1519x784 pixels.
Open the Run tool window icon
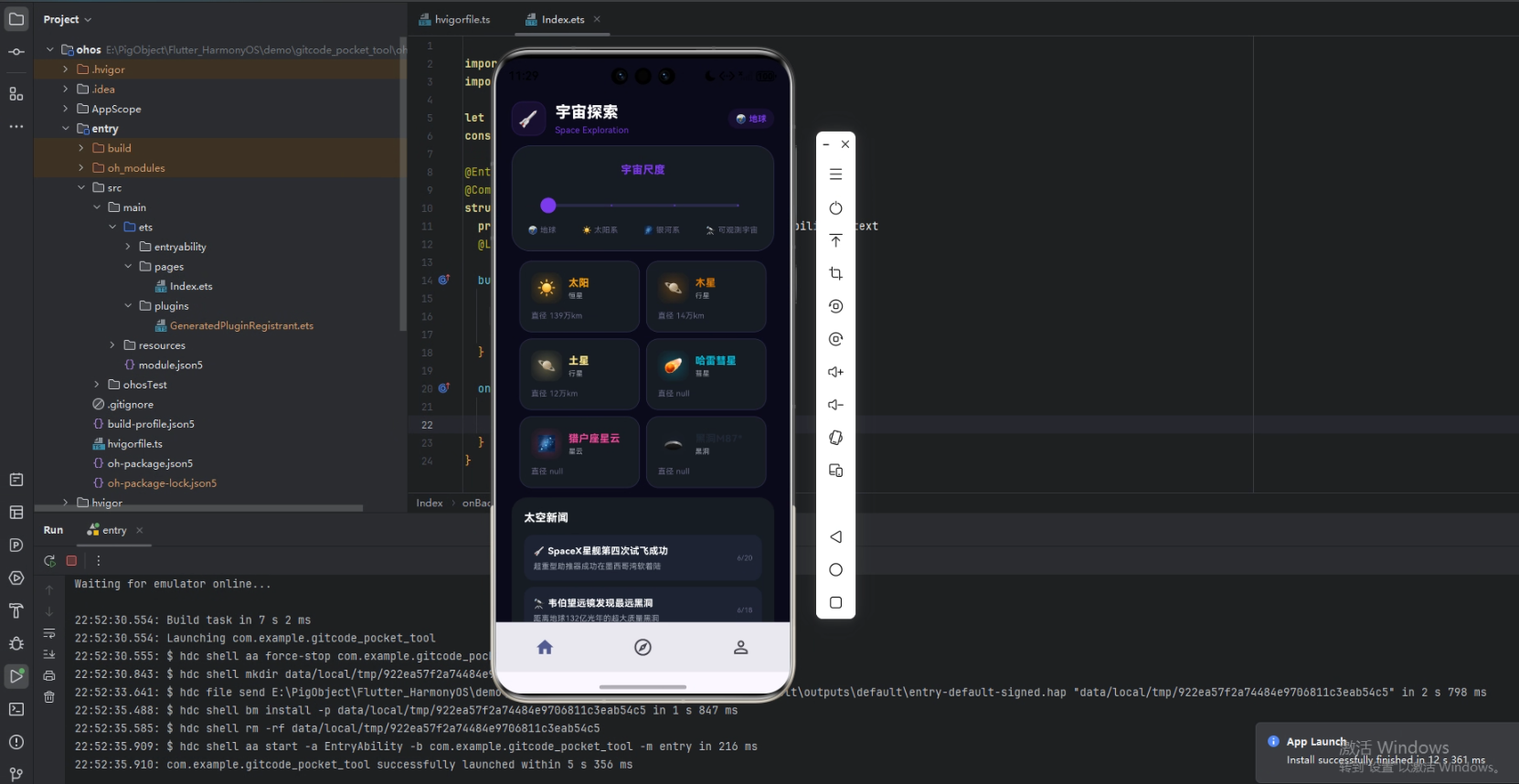16,676
